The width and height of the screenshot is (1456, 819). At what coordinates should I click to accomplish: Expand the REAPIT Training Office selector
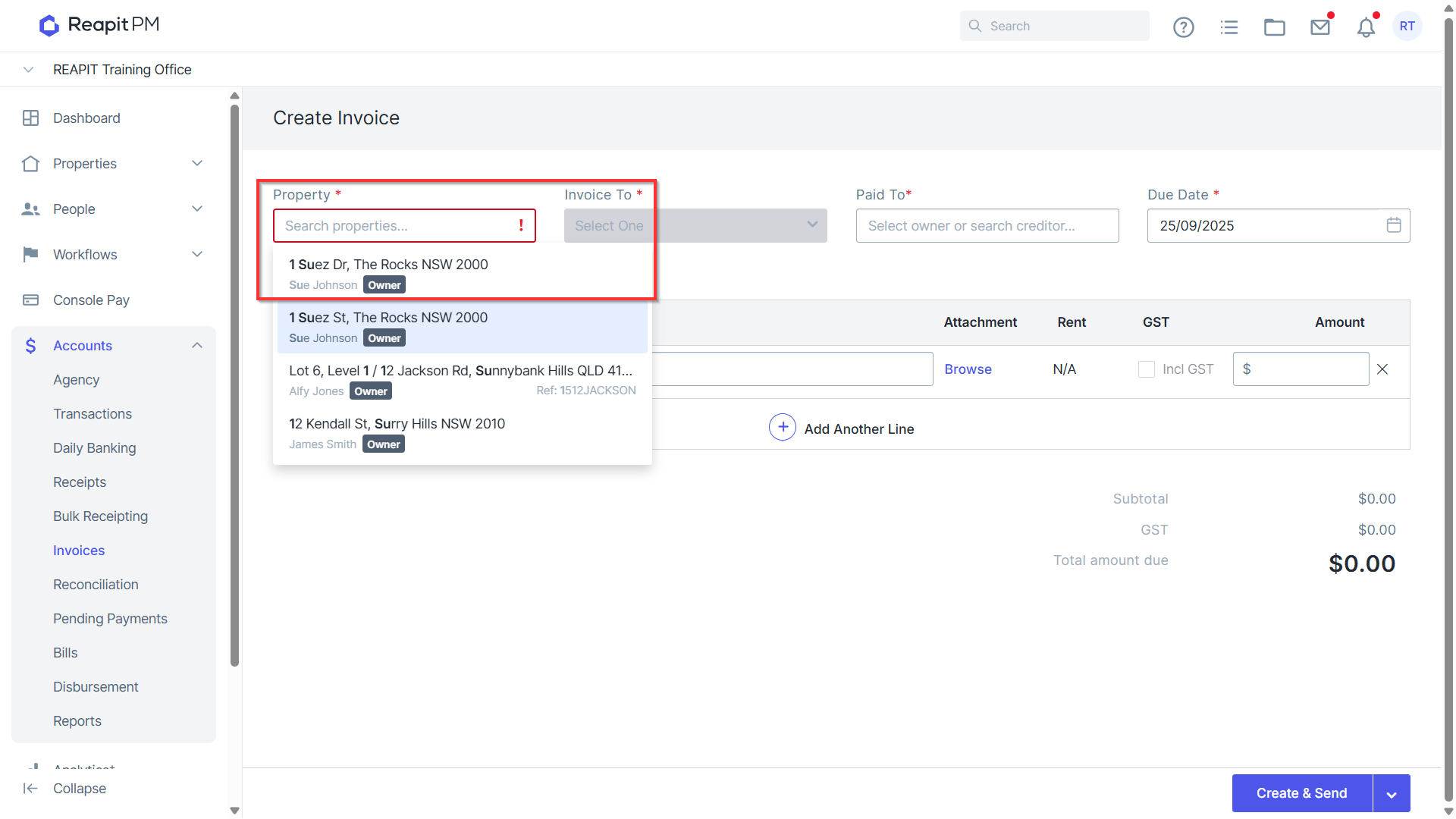click(28, 70)
